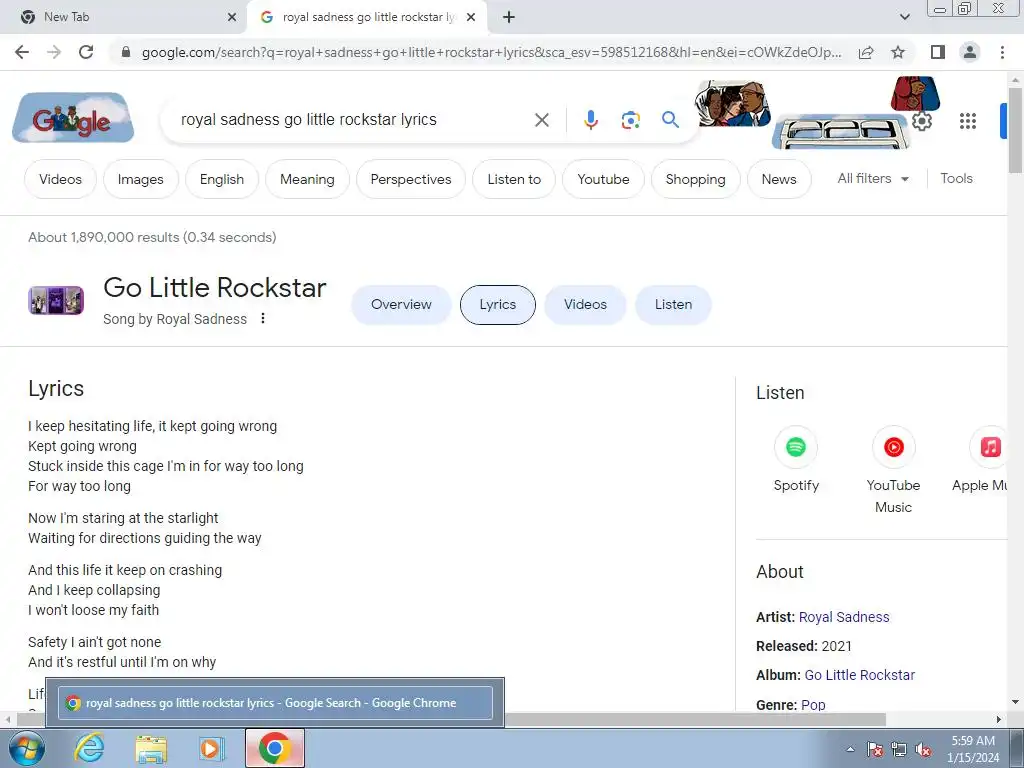This screenshot has width=1024, height=768.
Task: Launch Internet Explorer from taskbar
Action: (89, 748)
